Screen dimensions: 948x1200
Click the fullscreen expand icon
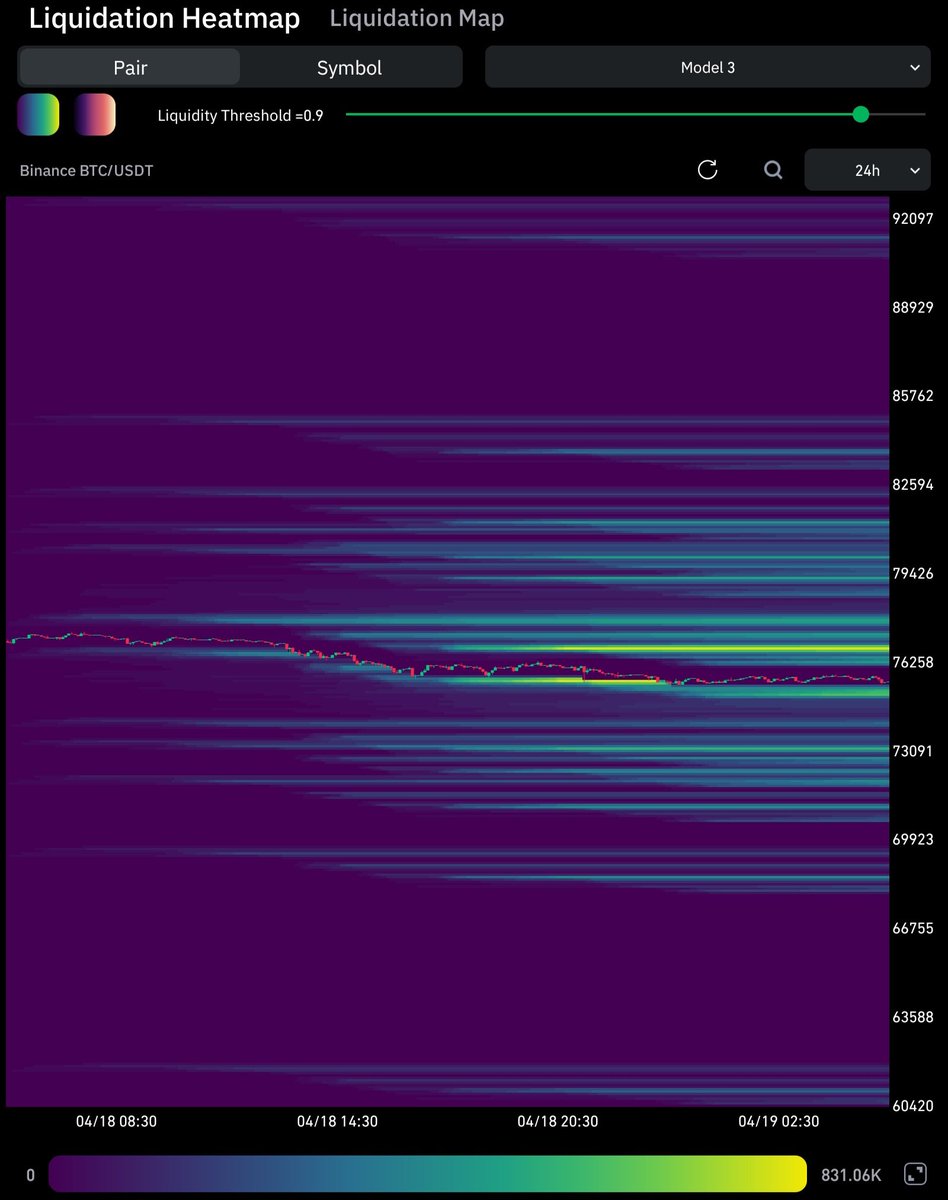tap(914, 1174)
